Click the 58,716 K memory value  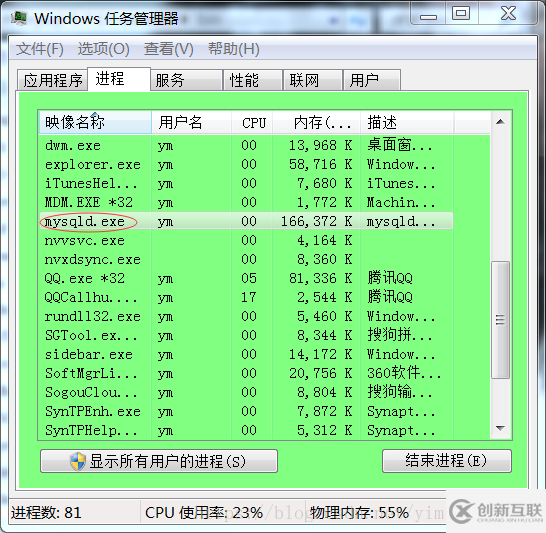pos(321,164)
